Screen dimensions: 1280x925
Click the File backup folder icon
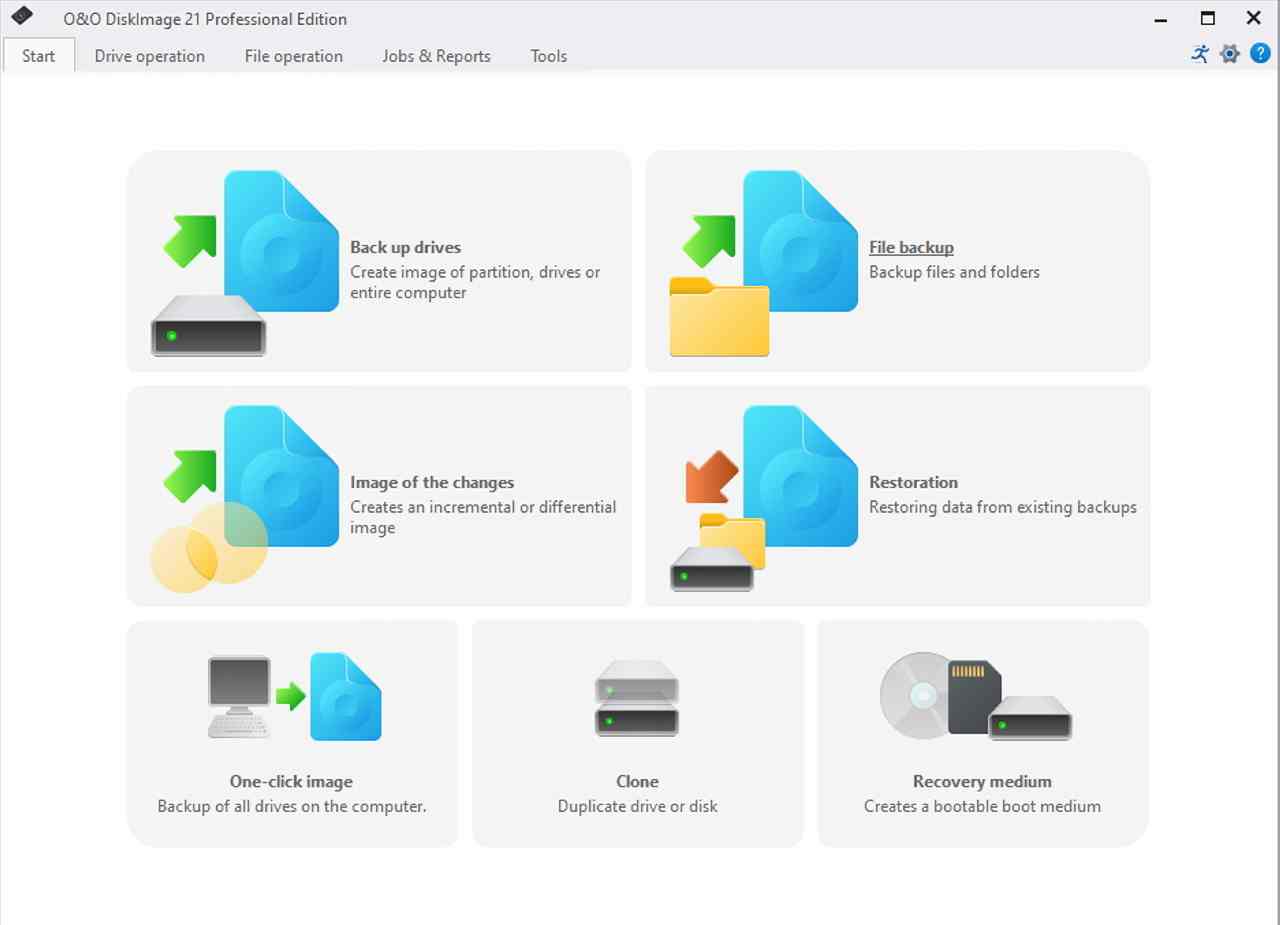(719, 316)
